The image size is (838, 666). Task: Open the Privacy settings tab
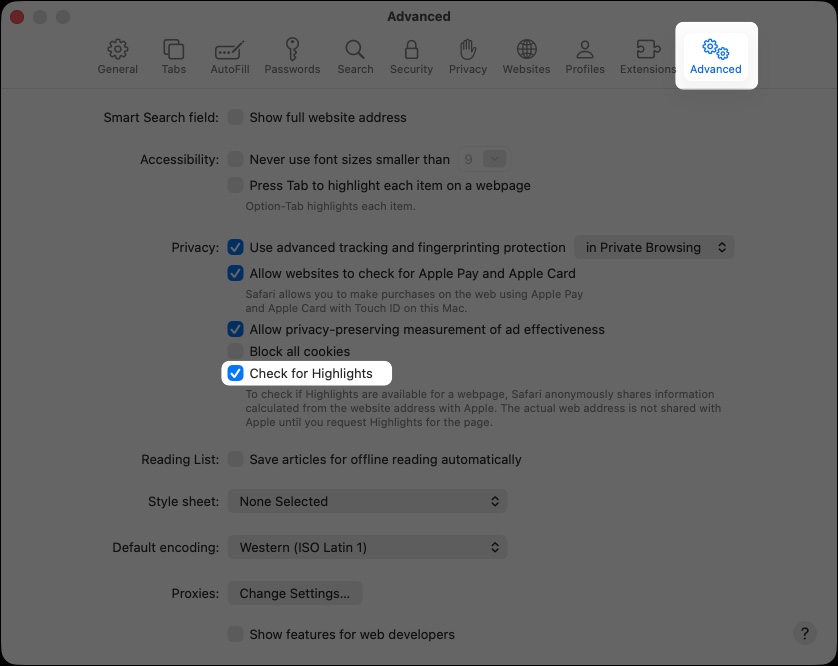pyautogui.click(x=467, y=57)
